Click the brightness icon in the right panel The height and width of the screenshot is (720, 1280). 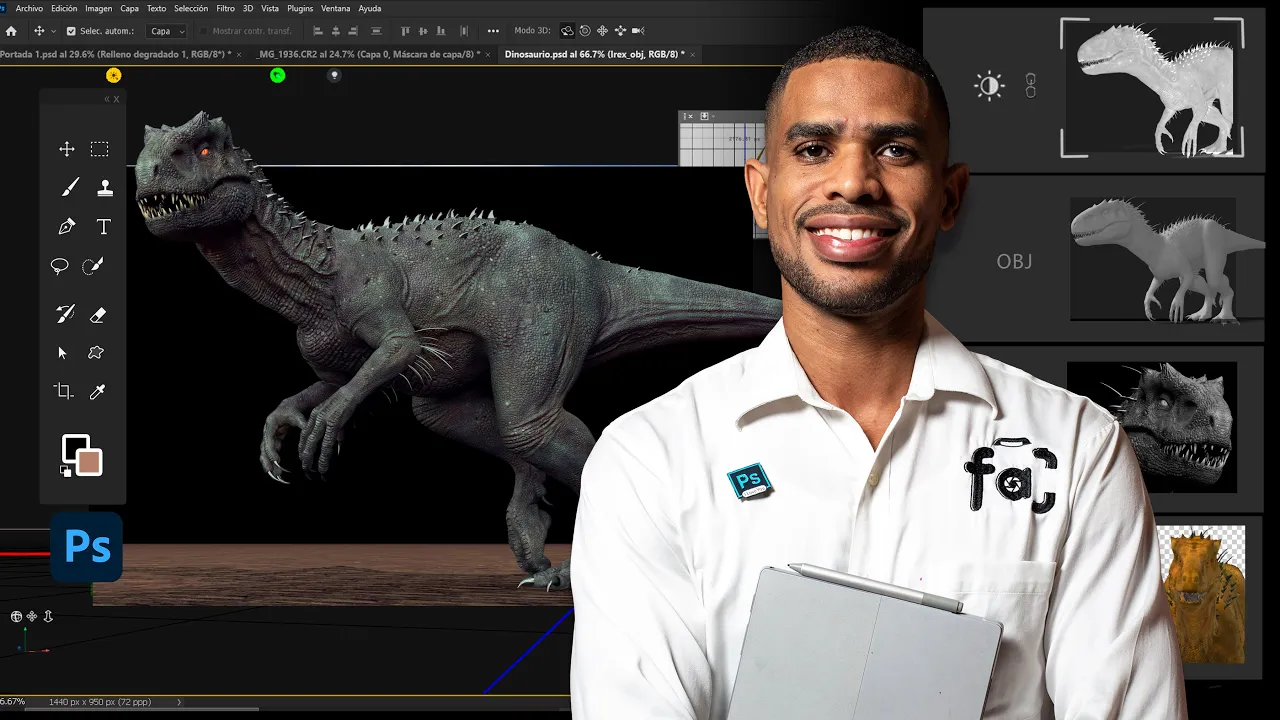(989, 86)
